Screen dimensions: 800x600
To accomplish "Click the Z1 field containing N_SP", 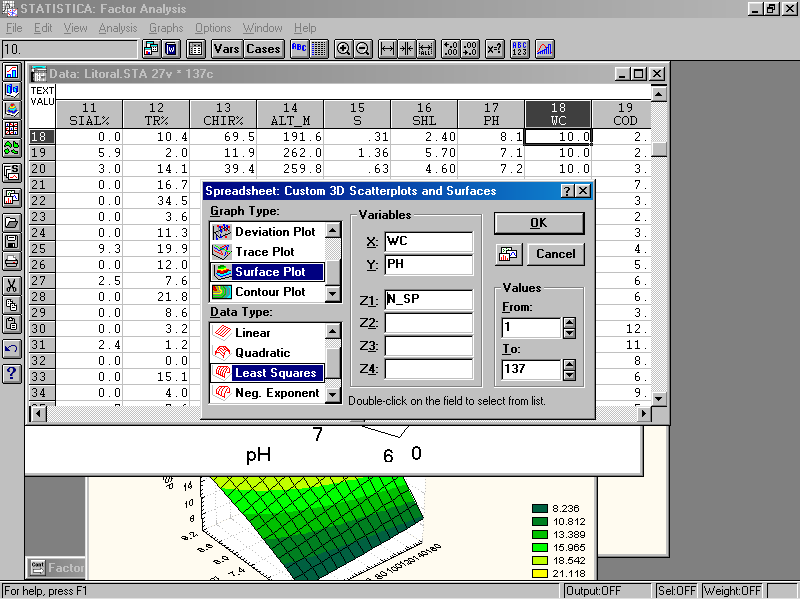I will (x=429, y=299).
